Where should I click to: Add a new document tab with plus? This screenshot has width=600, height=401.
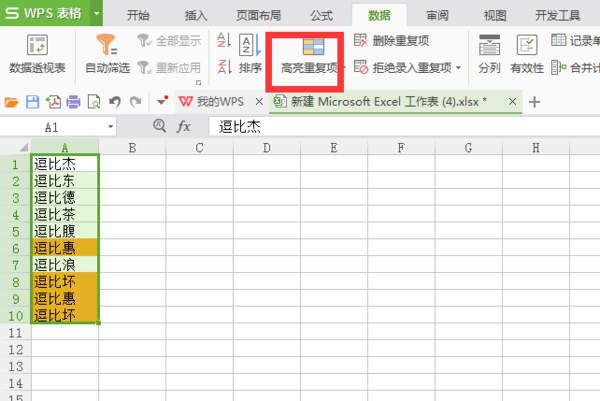coord(534,102)
